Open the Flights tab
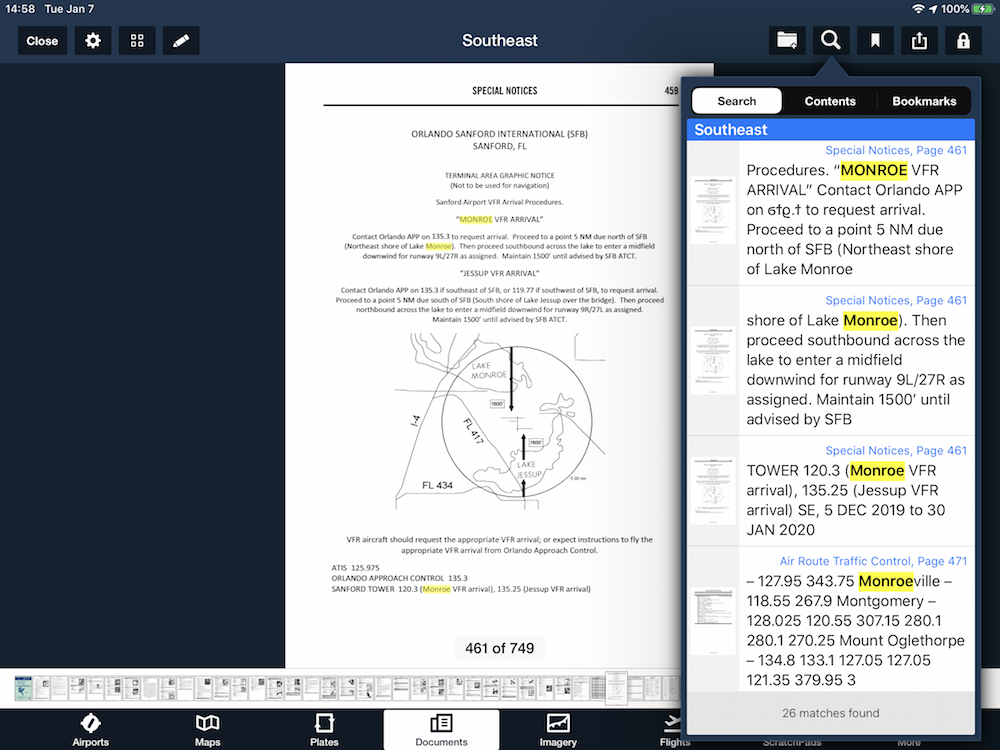1000x750 pixels. click(675, 730)
